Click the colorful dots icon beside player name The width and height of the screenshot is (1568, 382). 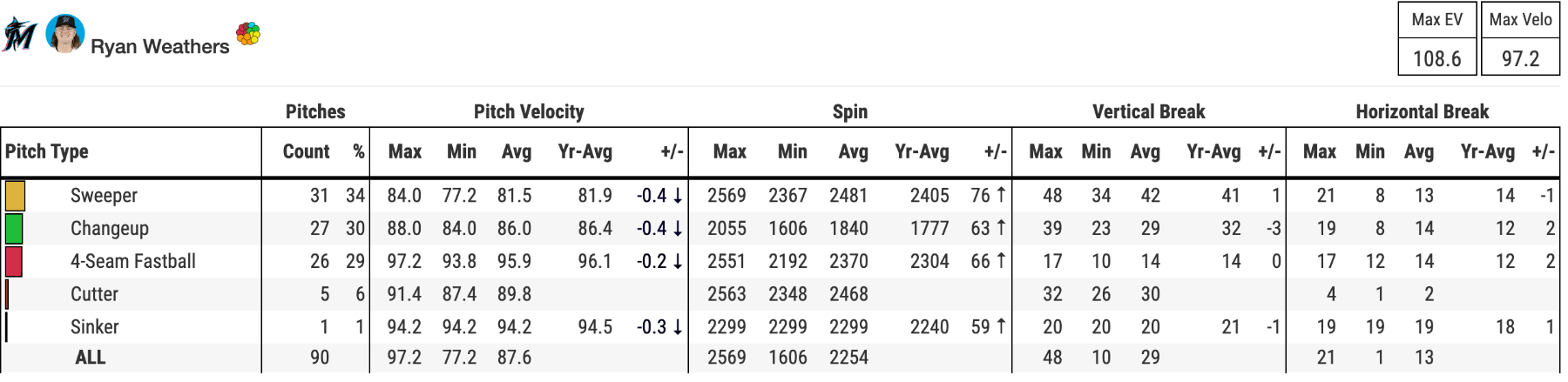point(248,34)
